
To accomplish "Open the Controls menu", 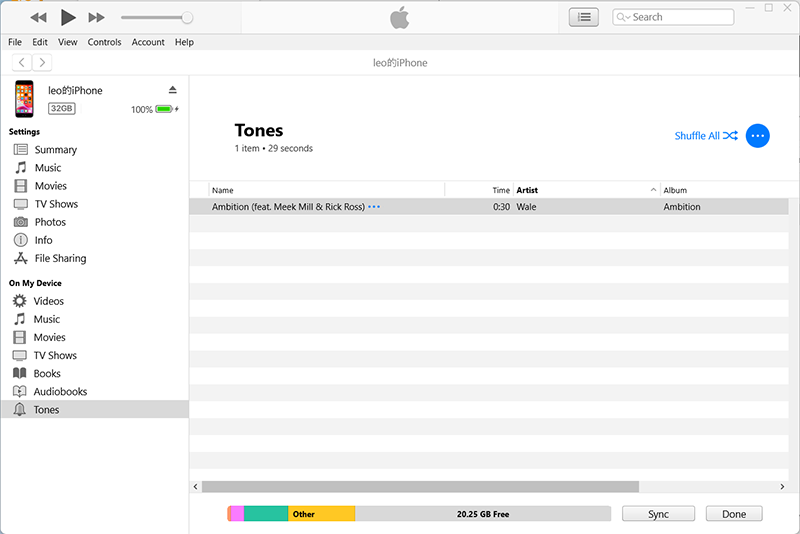I will coord(104,42).
